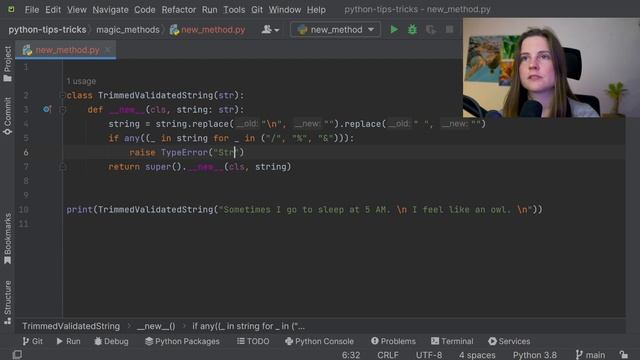640x360 pixels.
Task: Click the 'if any((' editor breadcrumb
Action: (248, 326)
